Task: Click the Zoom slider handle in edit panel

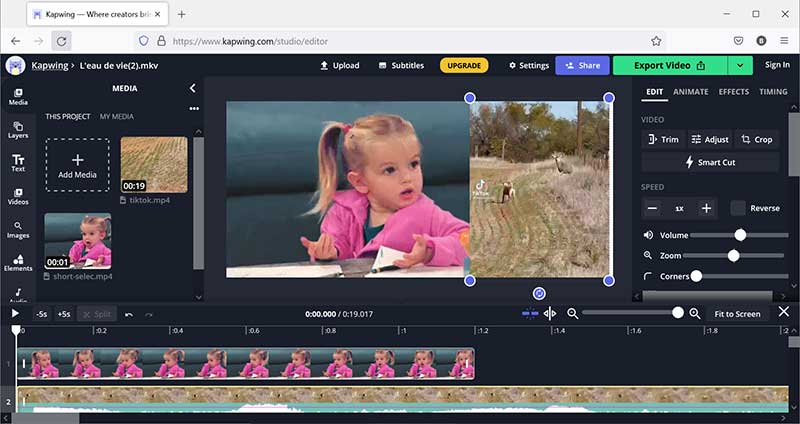Action: [x=734, y=256]
